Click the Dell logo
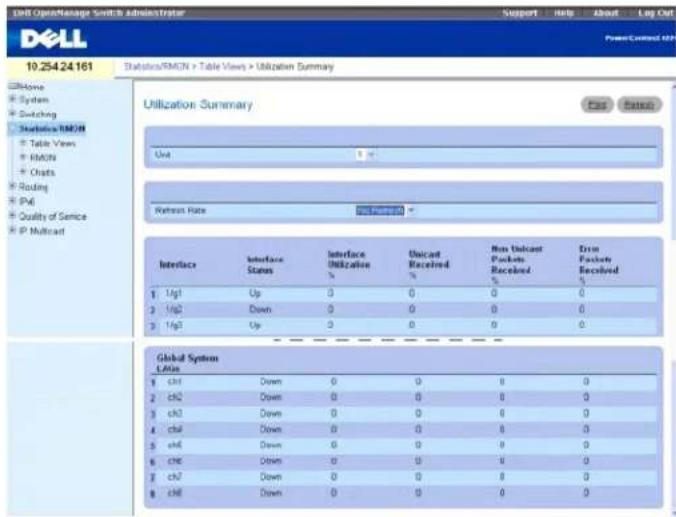The height and width of the screenshot is (517, 676). (53, 39)
